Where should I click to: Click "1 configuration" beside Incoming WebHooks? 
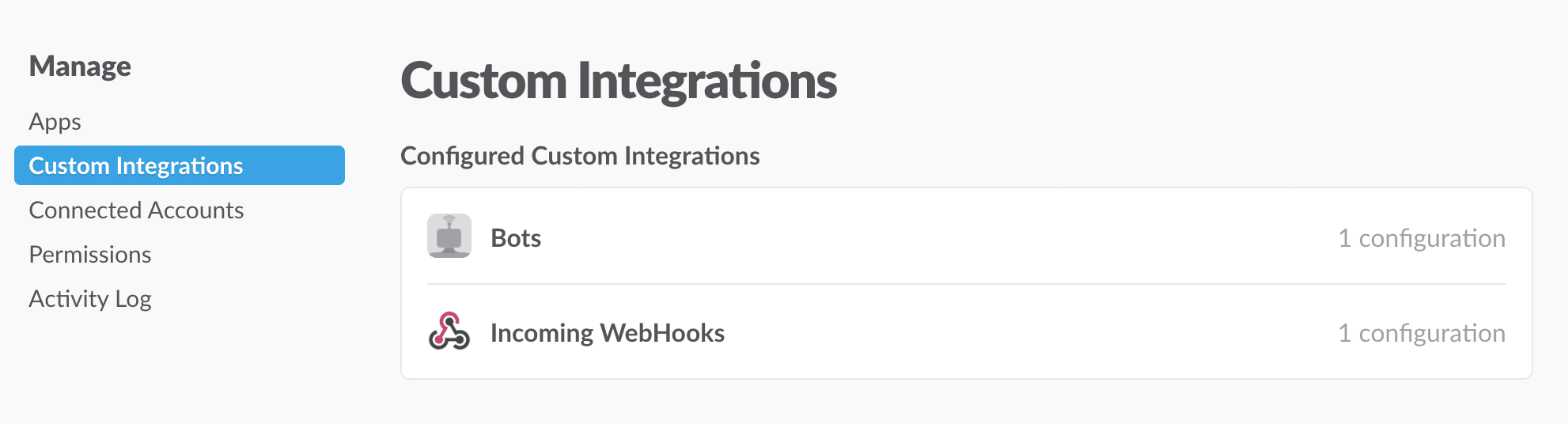(1421, 333)
